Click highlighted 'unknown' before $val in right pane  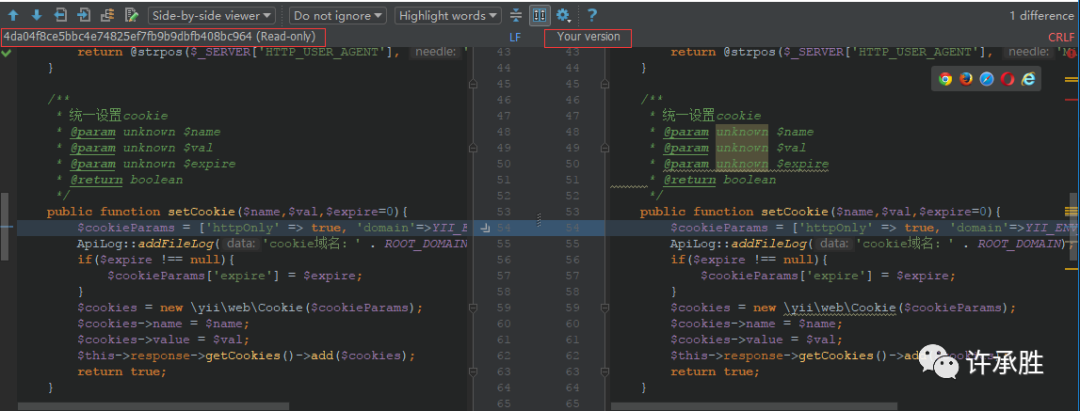point(742,147)
